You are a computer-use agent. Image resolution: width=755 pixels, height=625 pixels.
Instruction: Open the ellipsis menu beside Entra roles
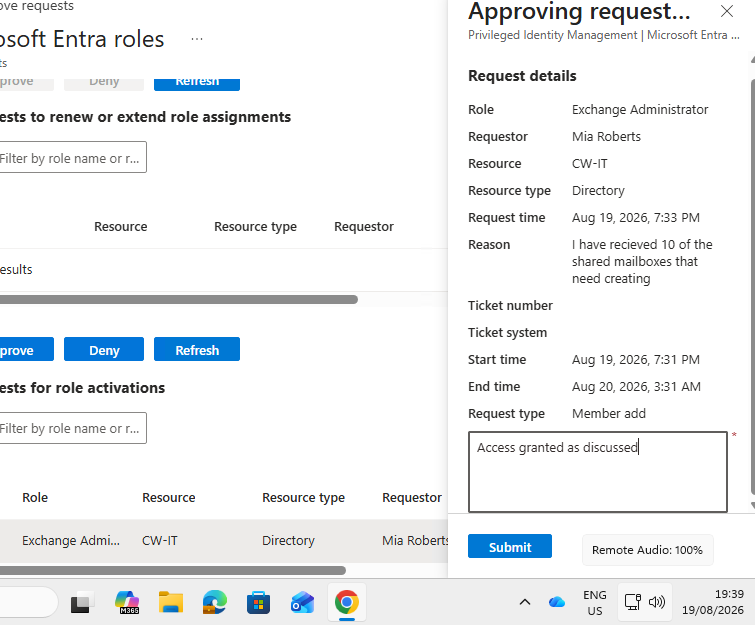pos(196,39)
